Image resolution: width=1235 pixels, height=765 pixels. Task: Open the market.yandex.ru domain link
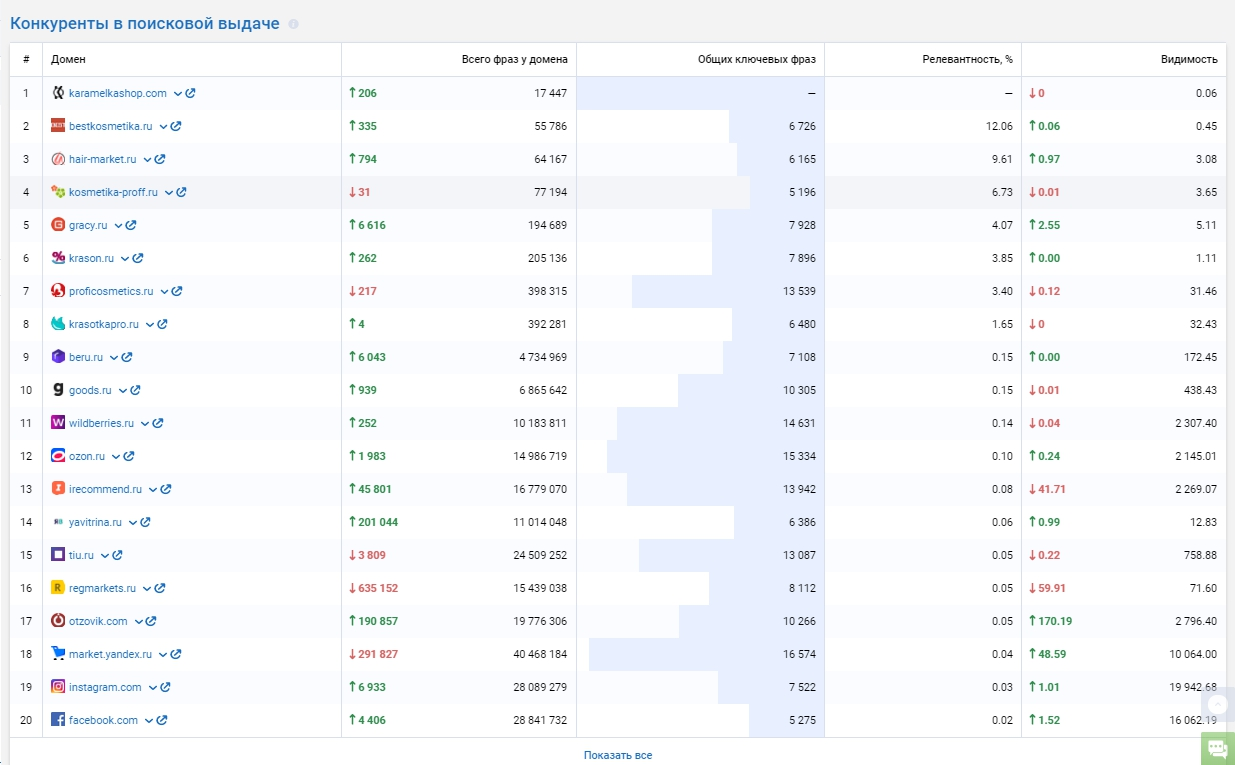click(110, 654)
